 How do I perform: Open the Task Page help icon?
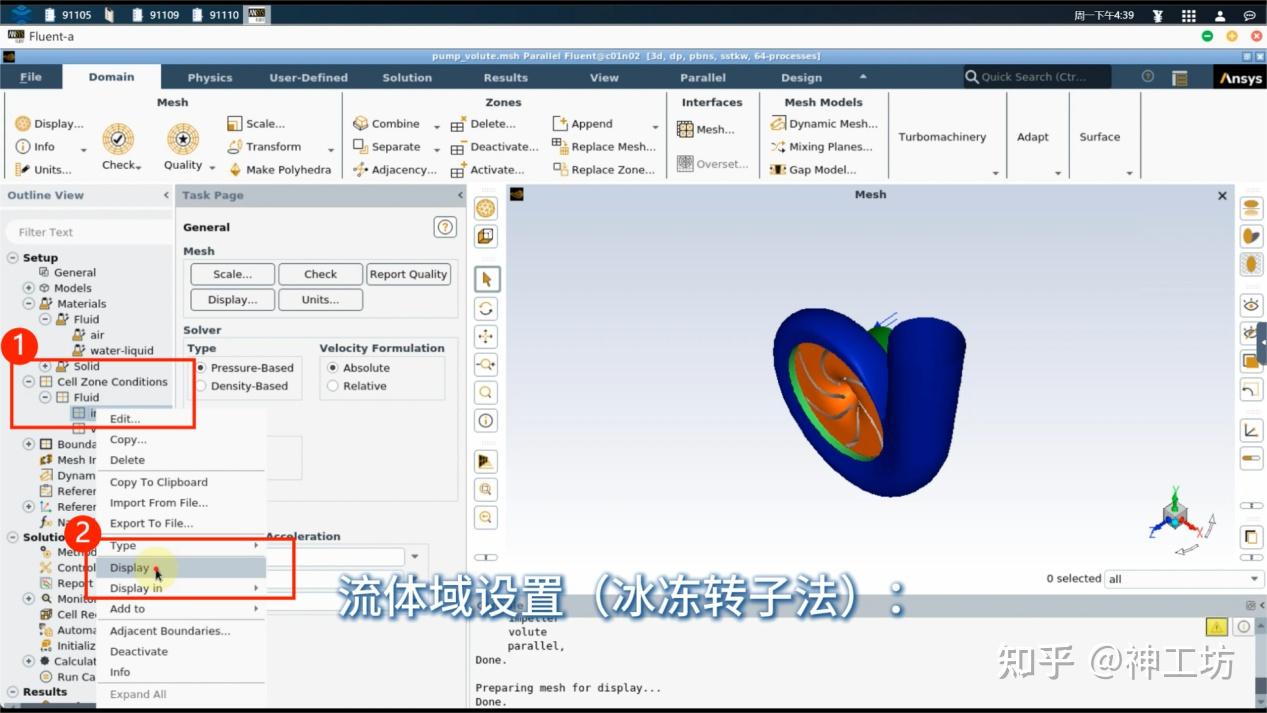coord(445,227)
